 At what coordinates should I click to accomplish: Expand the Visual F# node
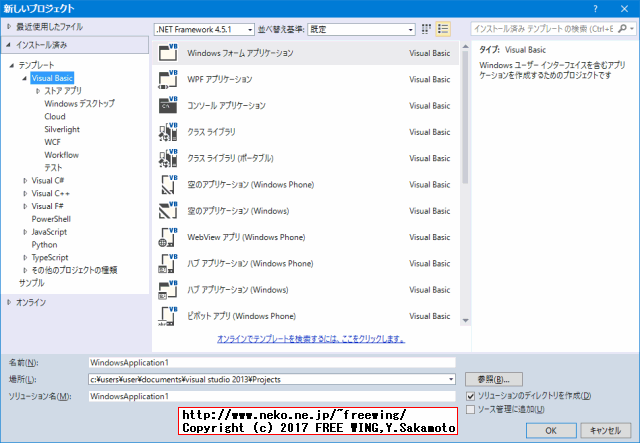(25, 206)
